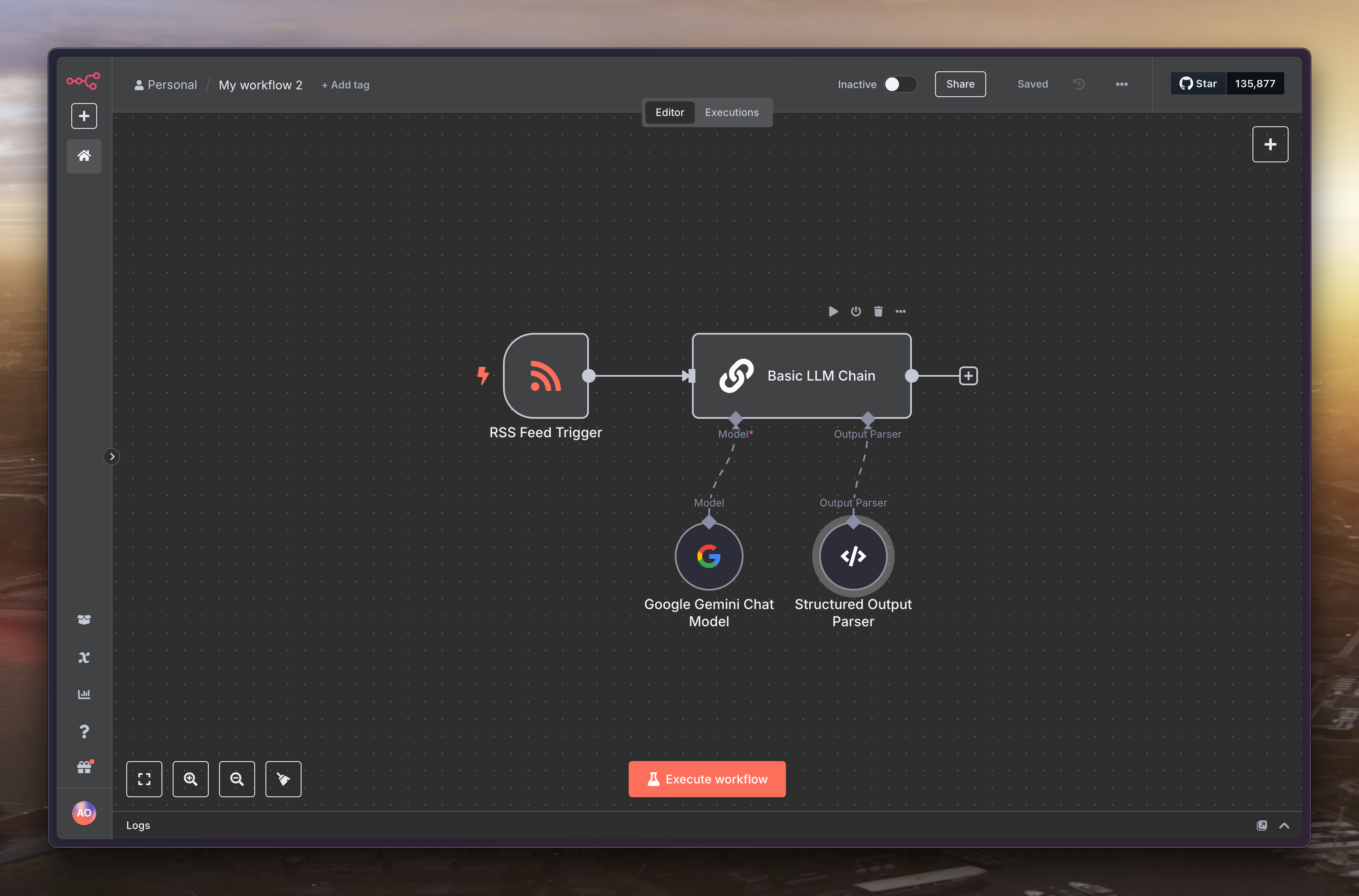Click the Execute workflow button
The image size is (1359, 896).
[707, 779]
